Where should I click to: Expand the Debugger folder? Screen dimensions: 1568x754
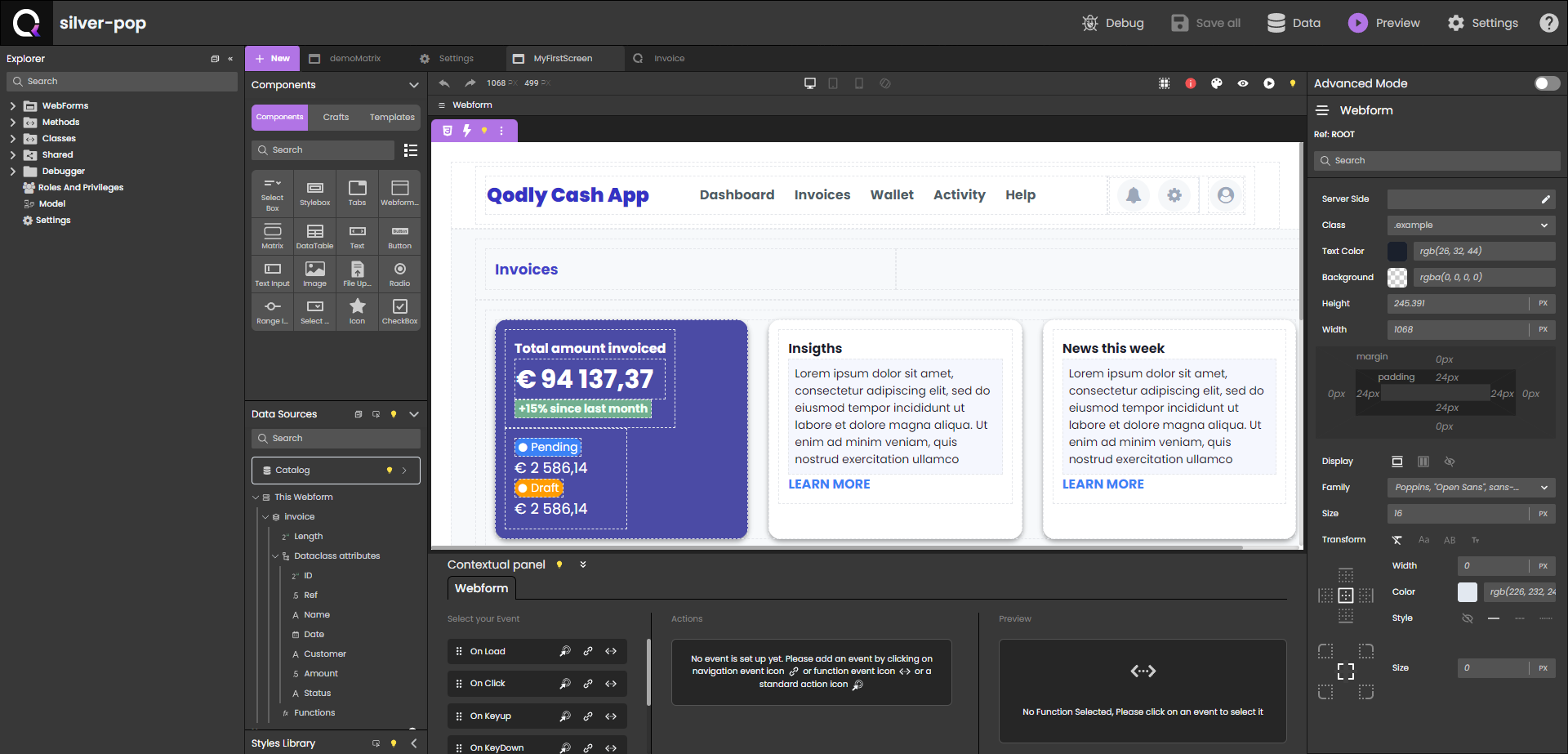12,172
